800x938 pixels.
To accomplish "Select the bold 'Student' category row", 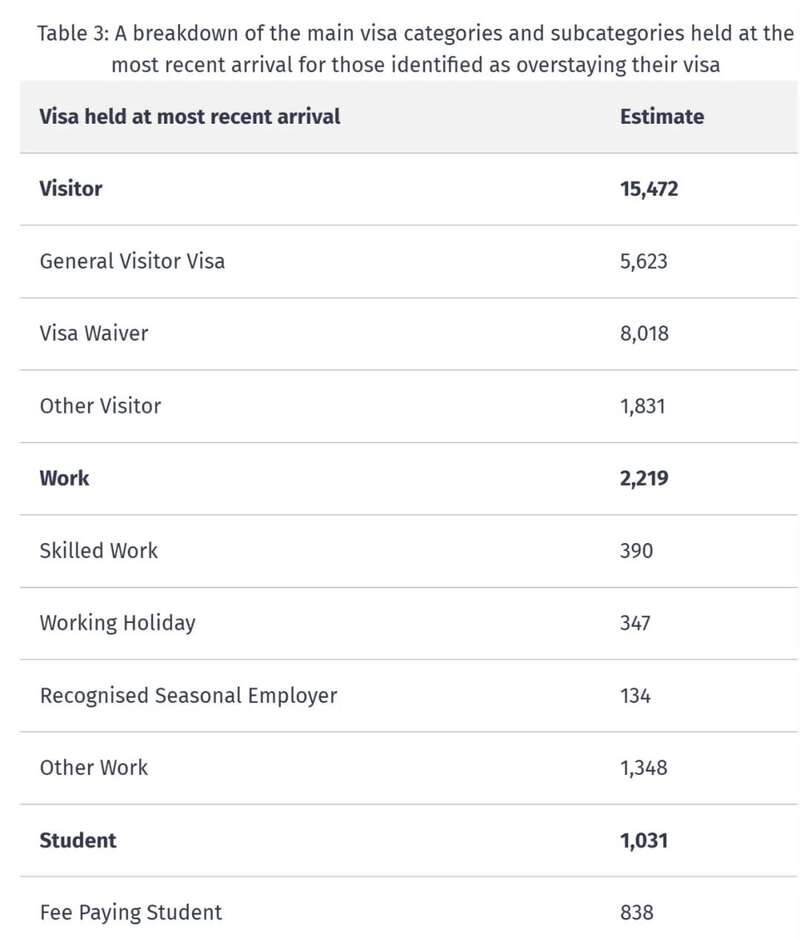I will (x=409, y=840).
